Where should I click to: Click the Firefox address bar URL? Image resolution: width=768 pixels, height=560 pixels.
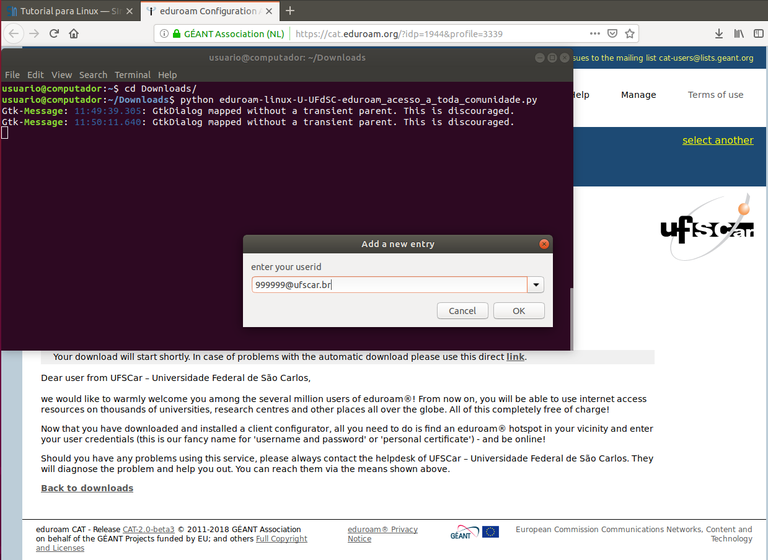[399, 34]
